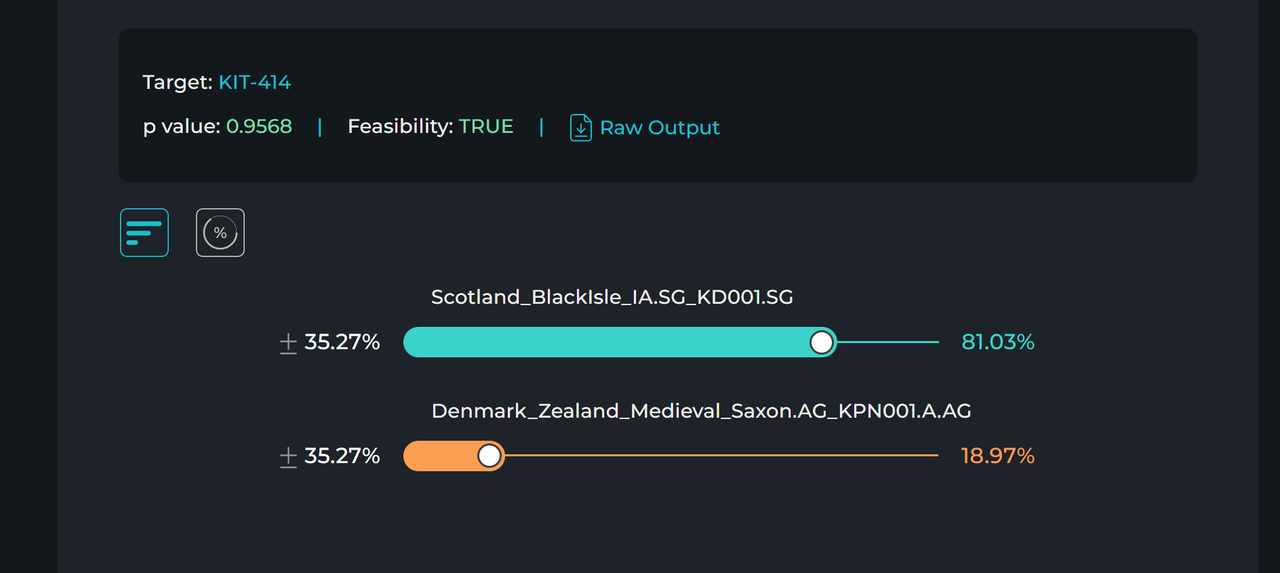Click the Denmark slider white handle
Image resolution: width=1280 pixels, height=573 pixels.
coord(489,456)
